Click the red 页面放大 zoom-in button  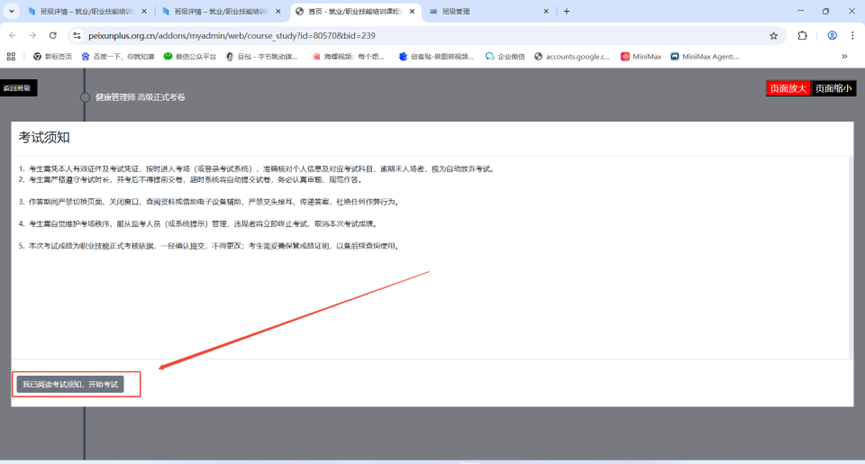788,88
